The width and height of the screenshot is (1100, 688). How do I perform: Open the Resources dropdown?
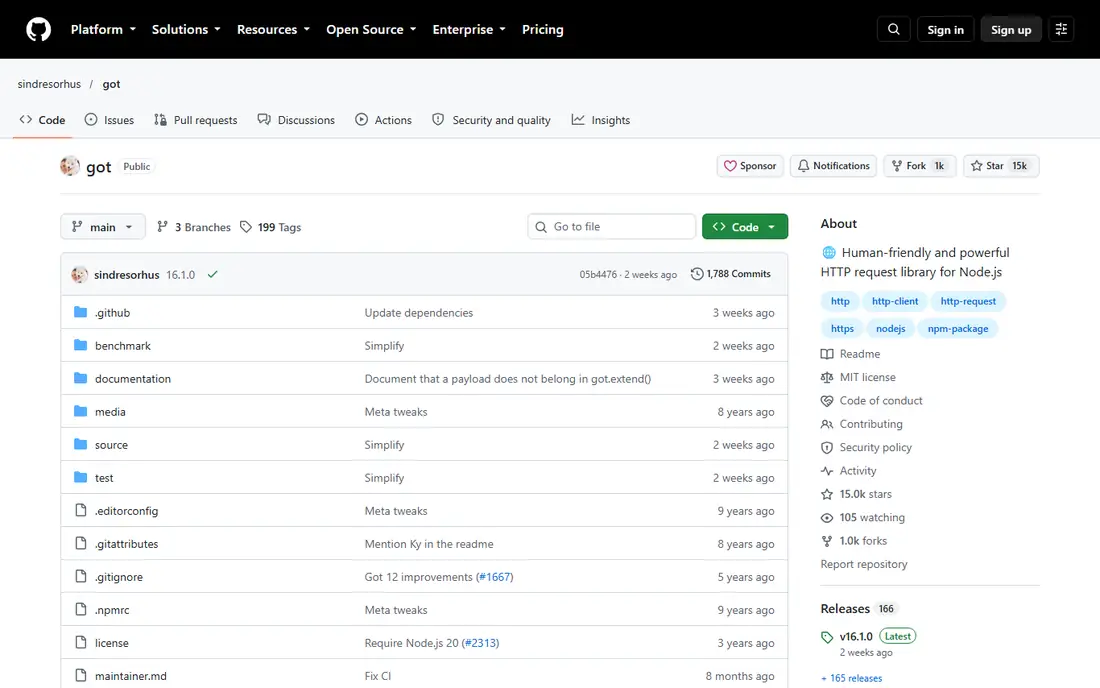pos(273,29)
